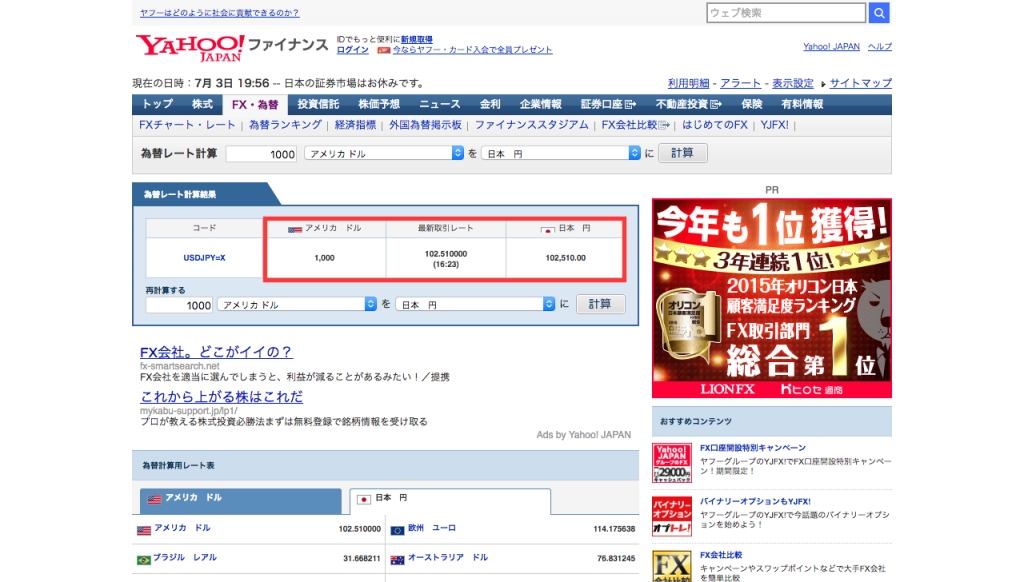Select the 投資信託 navigation tab

(318, 104)
